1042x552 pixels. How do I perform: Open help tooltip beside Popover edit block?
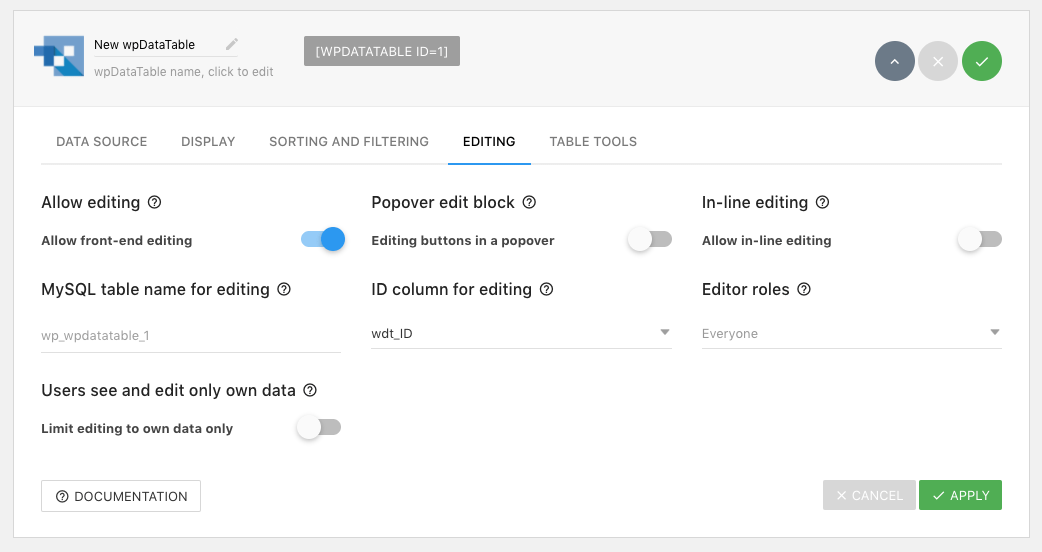pyautogui.click(x=529, y=202)
